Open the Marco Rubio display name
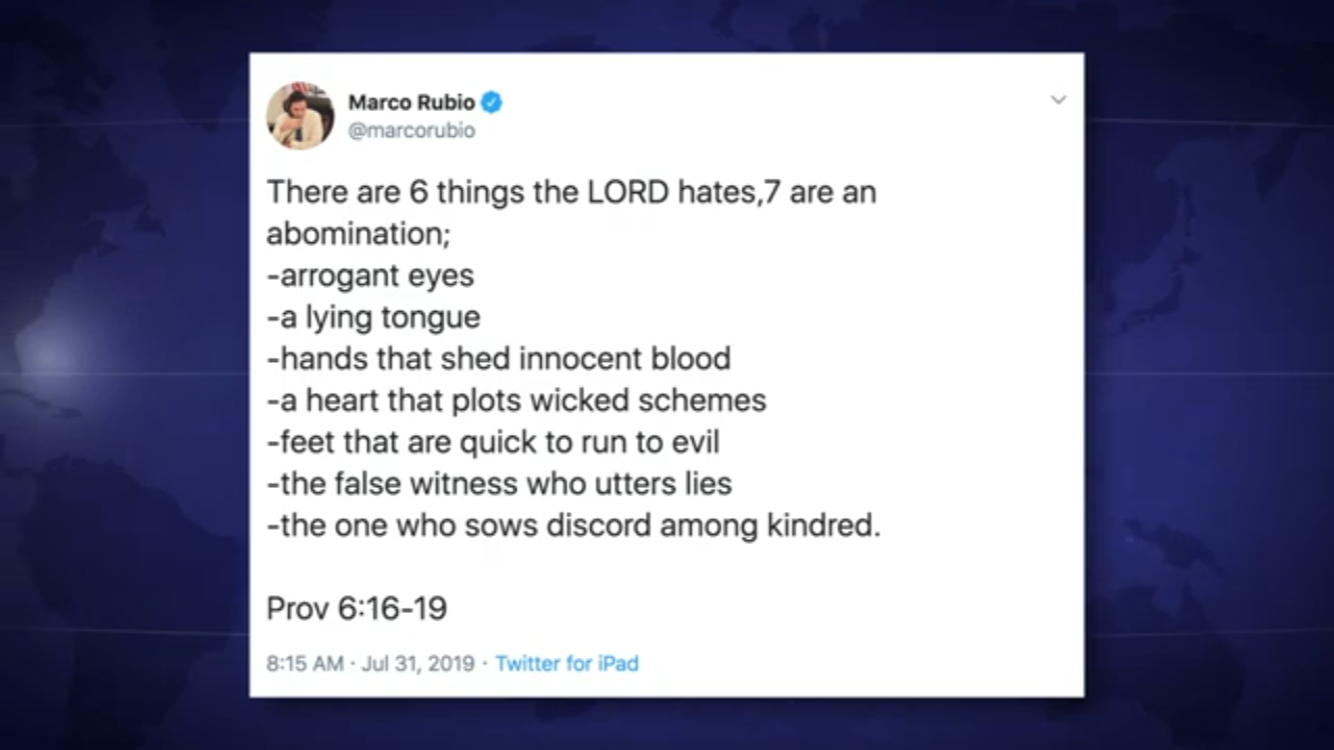 412,102
